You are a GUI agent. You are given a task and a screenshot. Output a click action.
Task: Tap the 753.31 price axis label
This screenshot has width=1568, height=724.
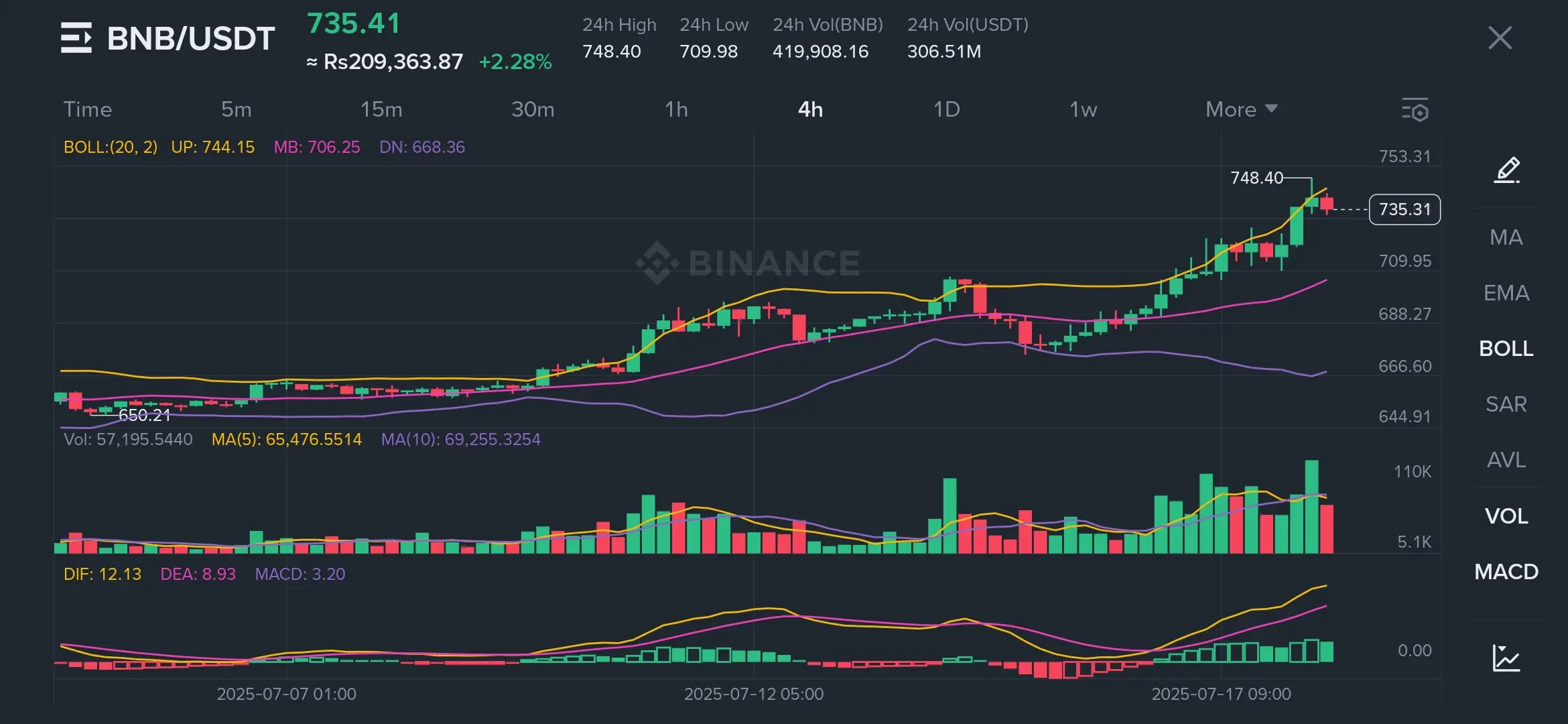[1404, 156]
